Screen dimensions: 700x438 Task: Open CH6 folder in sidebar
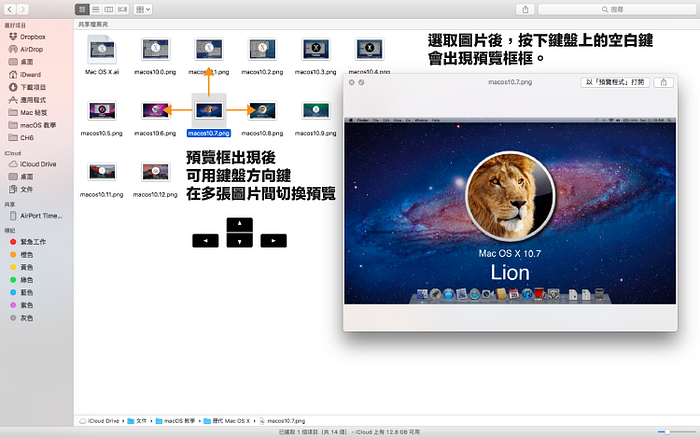click(x=26, y=138)
